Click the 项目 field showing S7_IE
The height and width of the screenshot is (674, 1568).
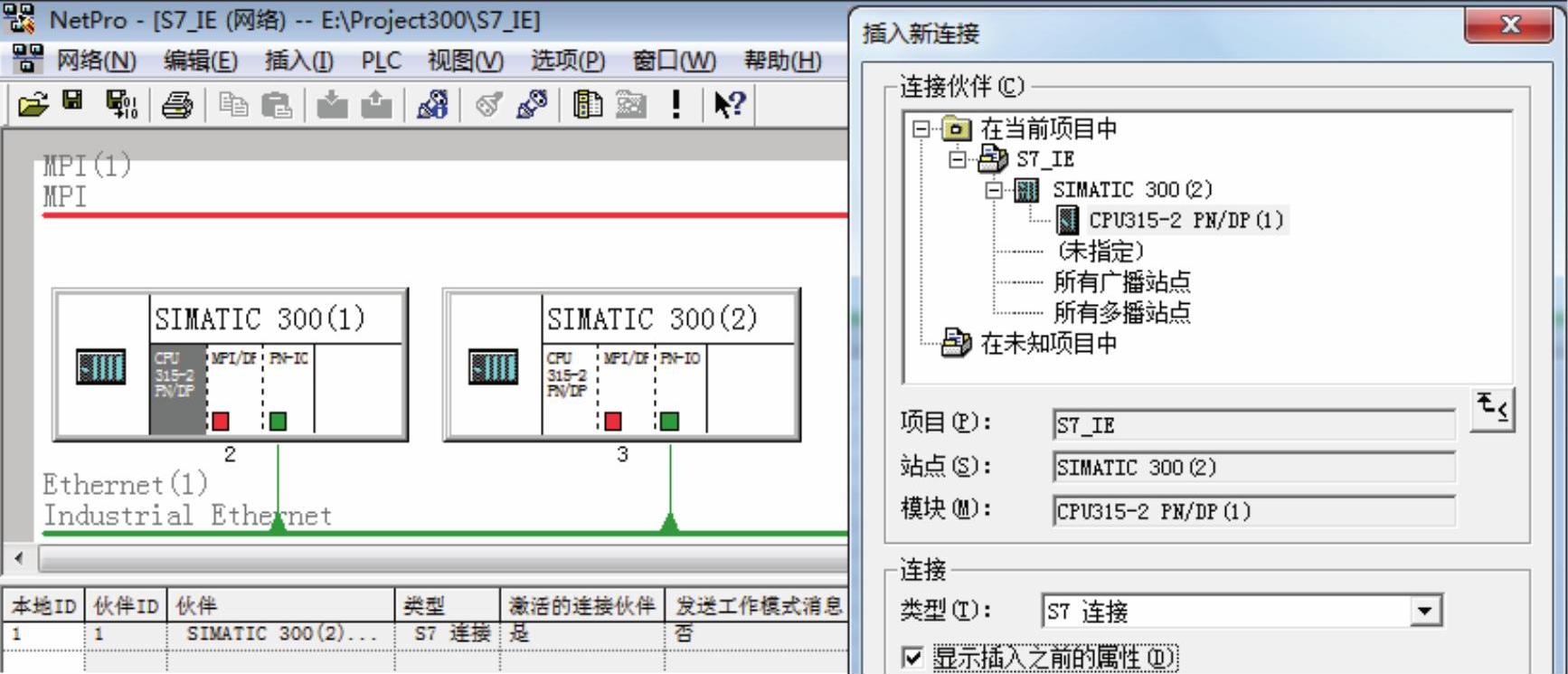1253,425
